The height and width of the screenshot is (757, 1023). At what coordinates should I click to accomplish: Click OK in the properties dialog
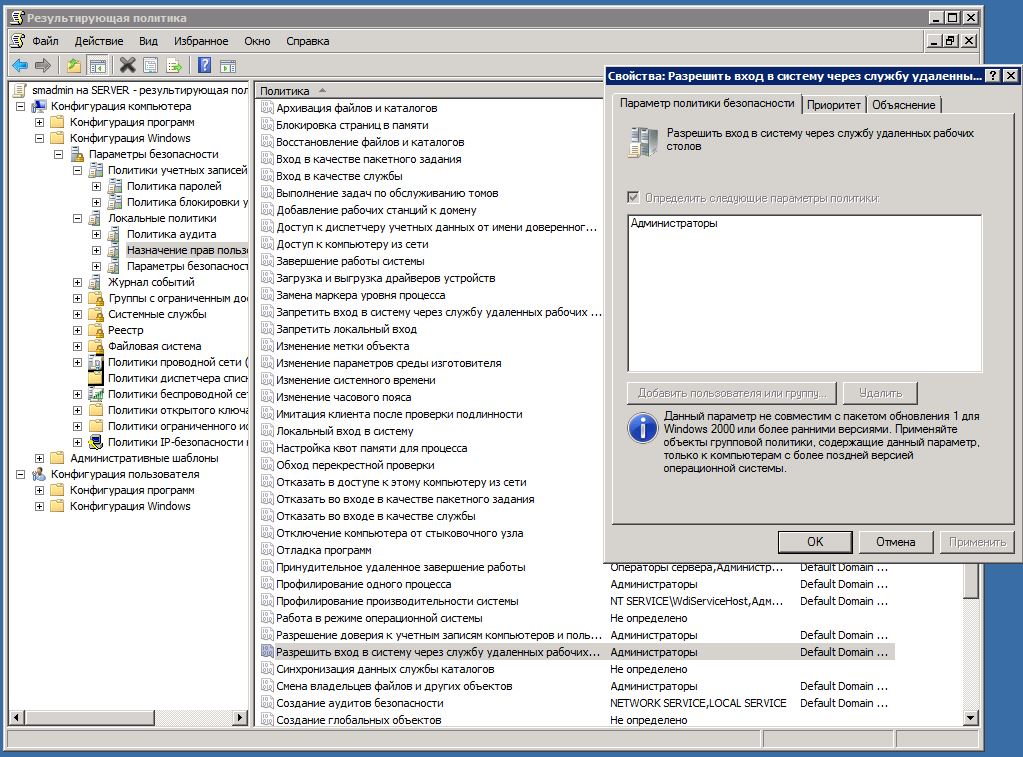click(815, 542)
